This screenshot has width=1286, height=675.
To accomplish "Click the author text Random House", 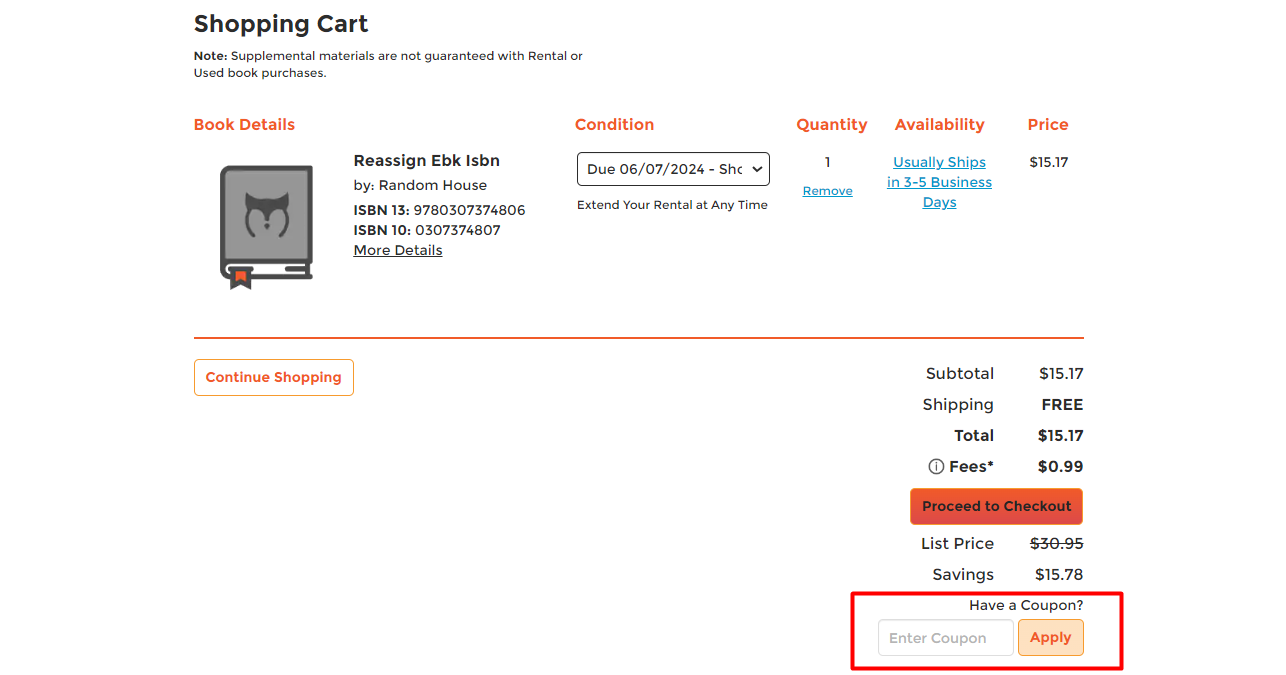I will [433, 185].
